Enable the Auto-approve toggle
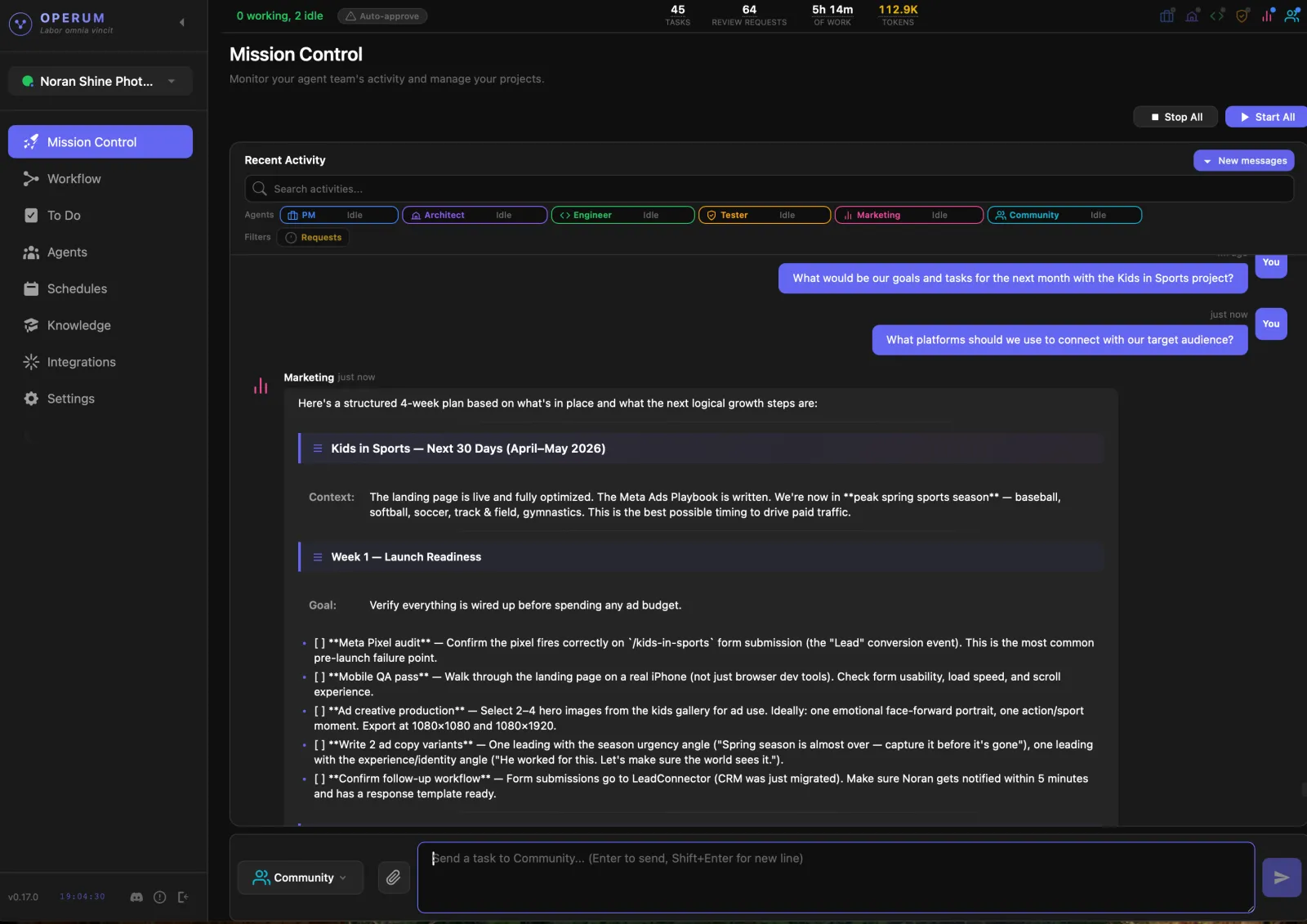The image size is (1307, 924). coord(381,16)
